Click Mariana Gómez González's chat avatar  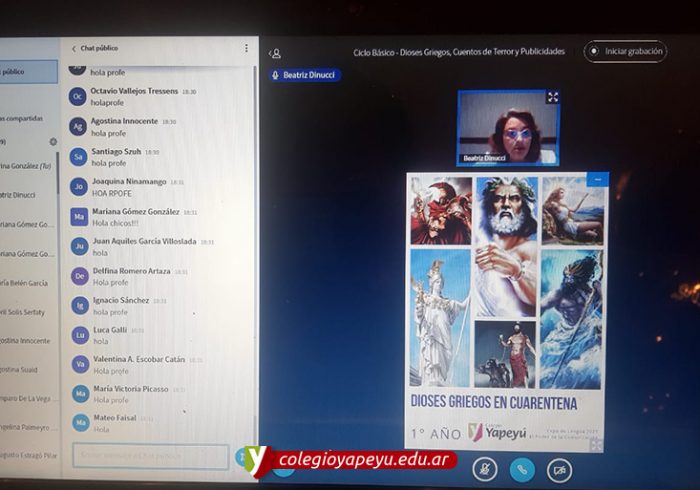[78, 217]
